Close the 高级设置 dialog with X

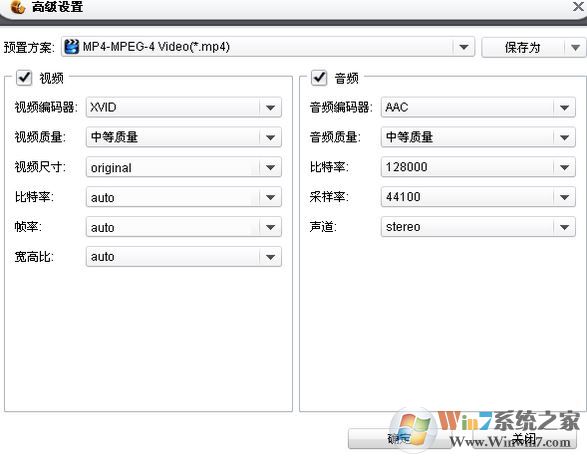(578, 6)
